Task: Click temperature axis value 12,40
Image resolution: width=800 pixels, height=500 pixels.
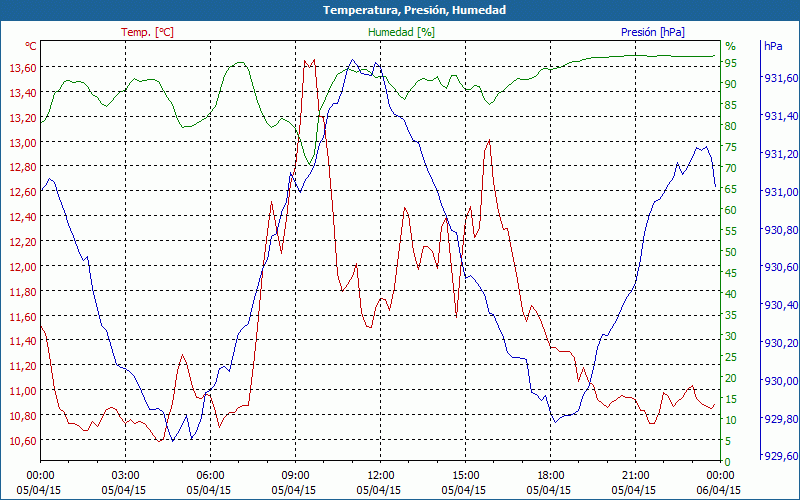Action: coord(23,217)
